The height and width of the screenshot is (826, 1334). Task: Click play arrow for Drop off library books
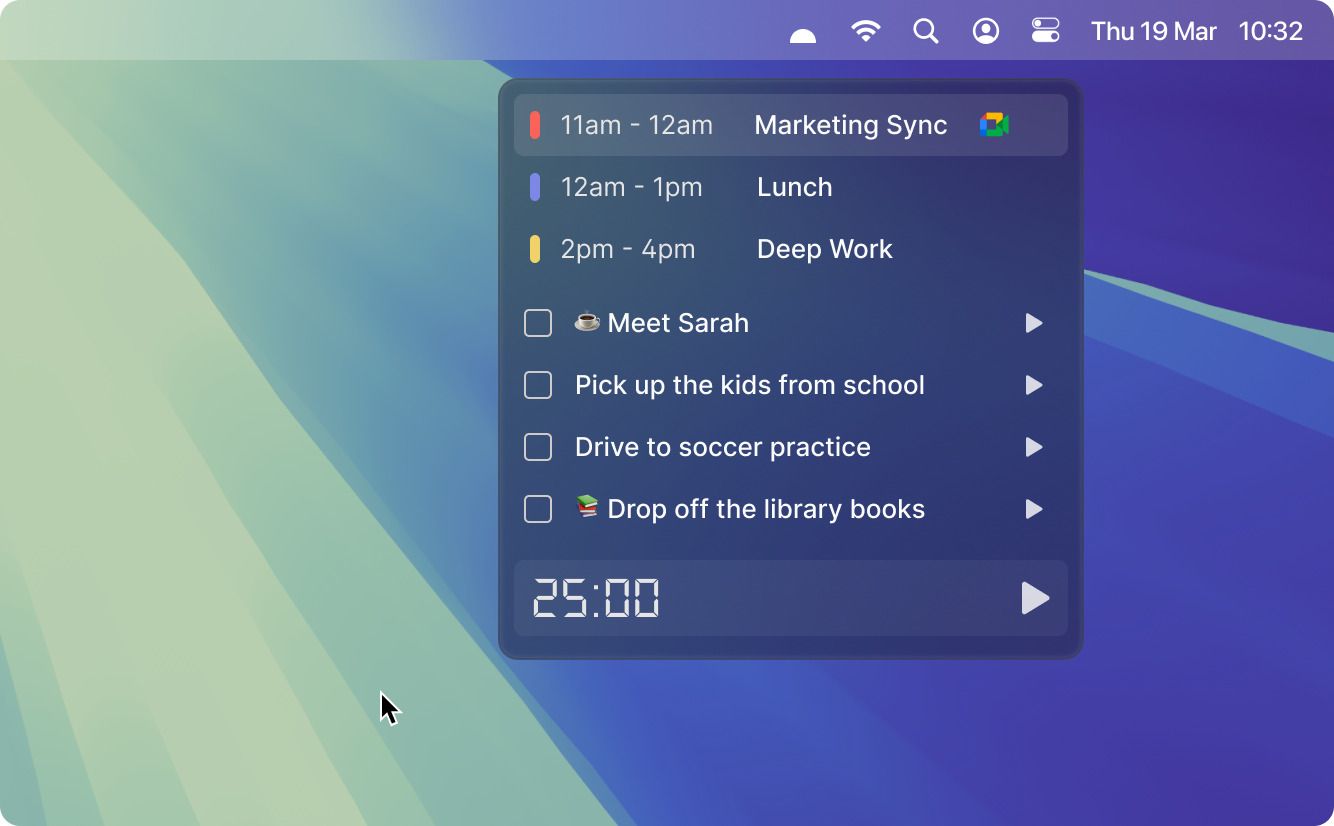tap(1034, 509)
